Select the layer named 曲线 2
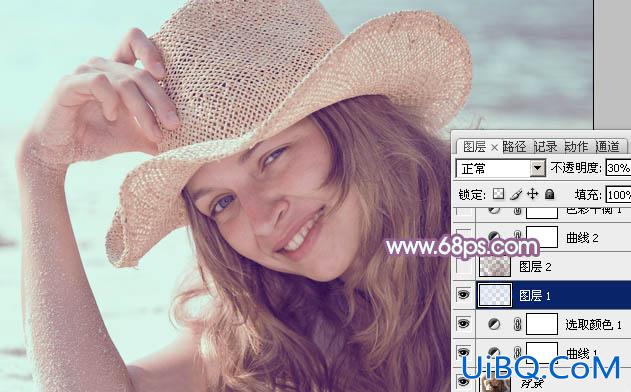The height and width of the screenshot is (392, 631). (582, 237)
